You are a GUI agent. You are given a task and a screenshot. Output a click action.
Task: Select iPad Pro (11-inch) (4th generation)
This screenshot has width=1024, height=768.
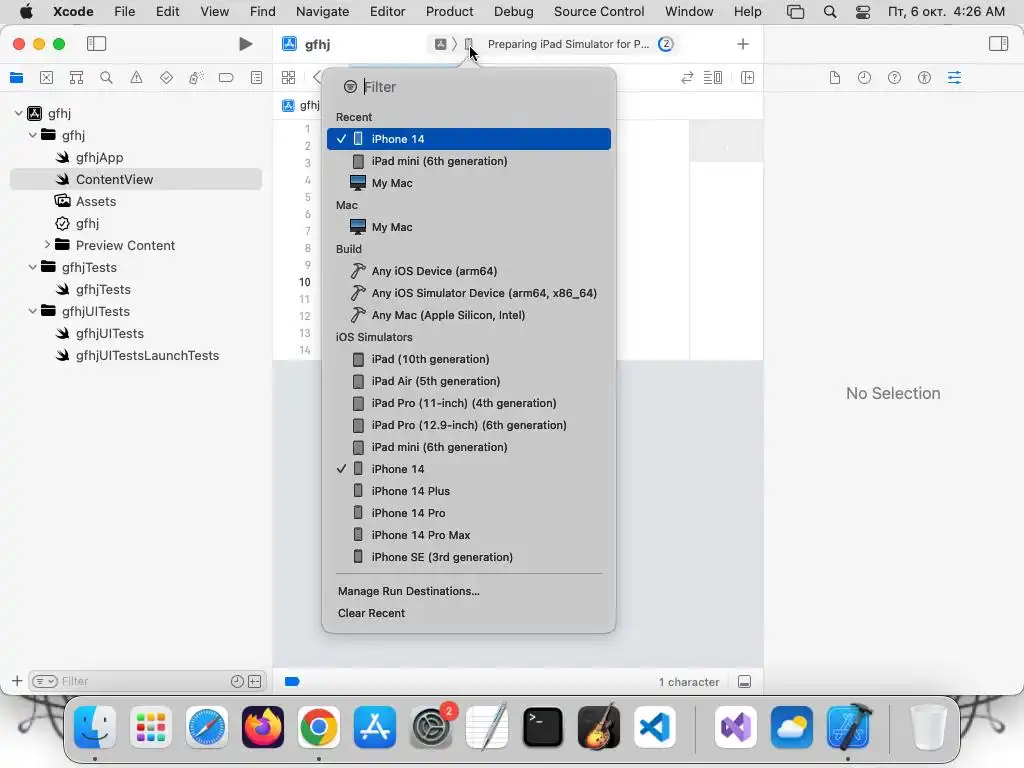click(468, 403)
